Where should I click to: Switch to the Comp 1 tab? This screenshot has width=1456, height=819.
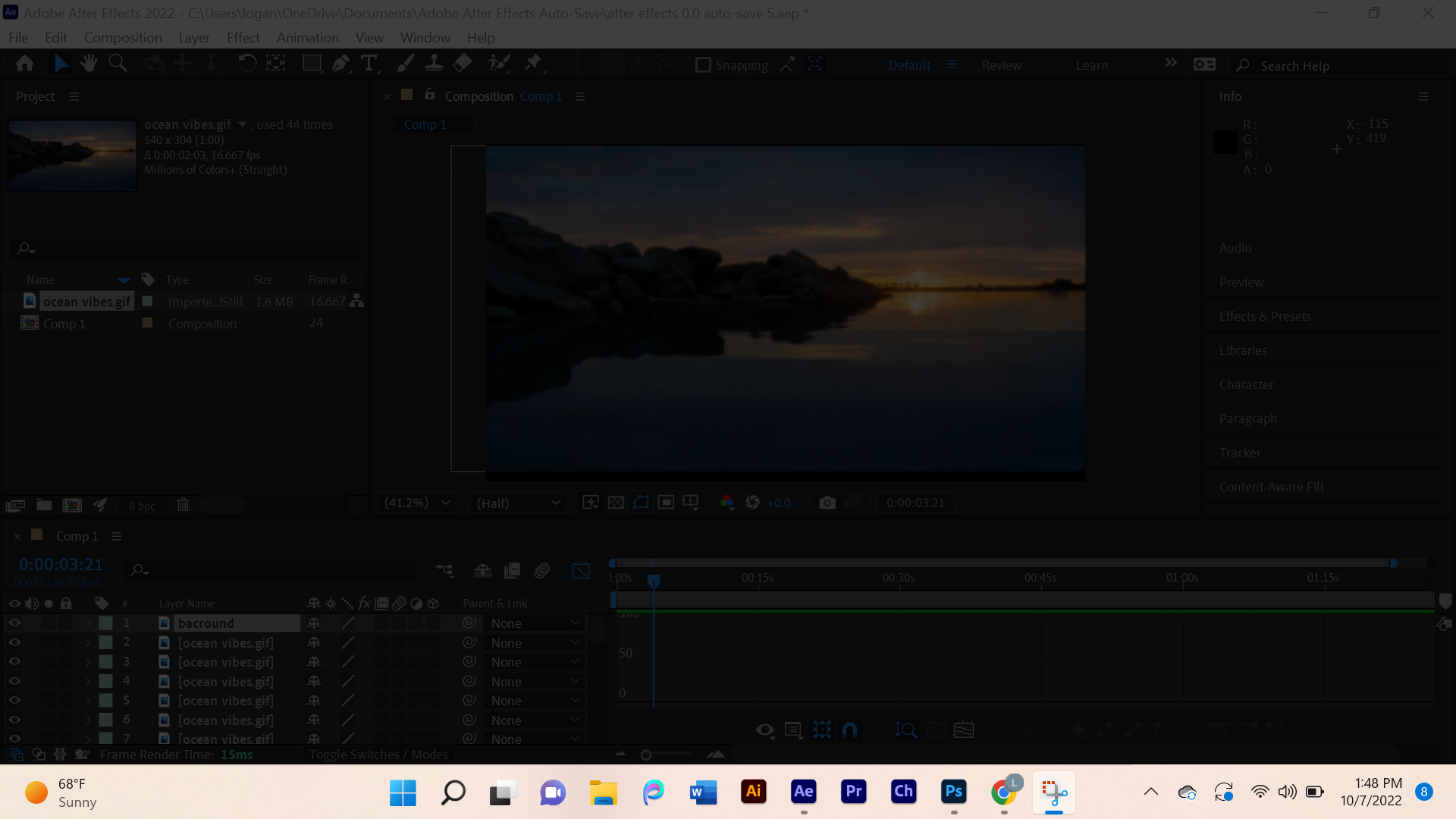click(x=425, y=124)
